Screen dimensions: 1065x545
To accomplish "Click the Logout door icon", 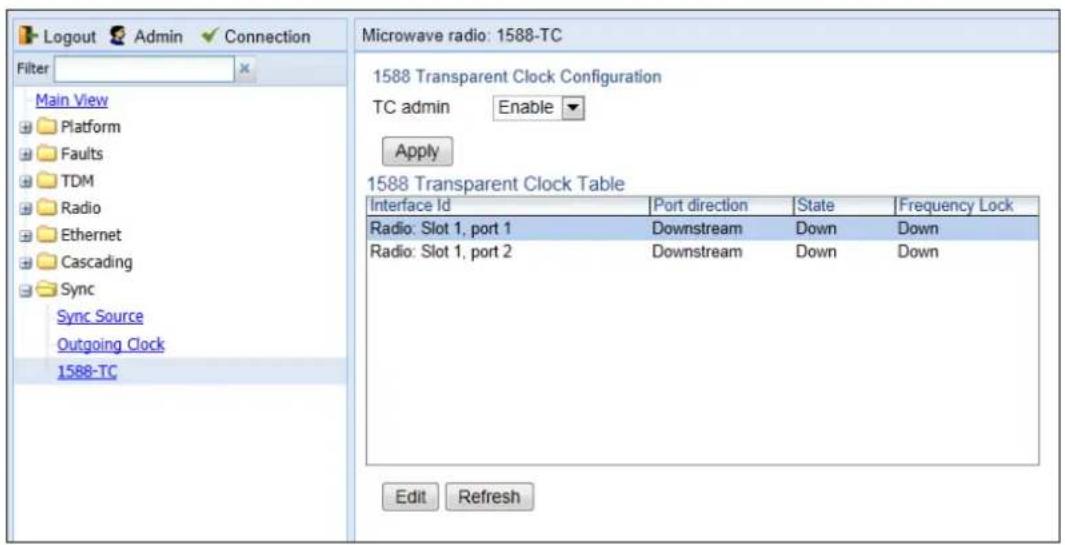I will [x=30, y=36].
